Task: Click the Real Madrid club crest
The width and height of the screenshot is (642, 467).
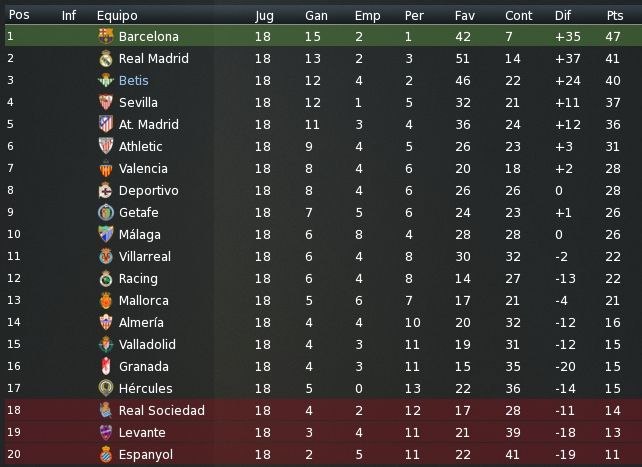Action: pos(106,59)
